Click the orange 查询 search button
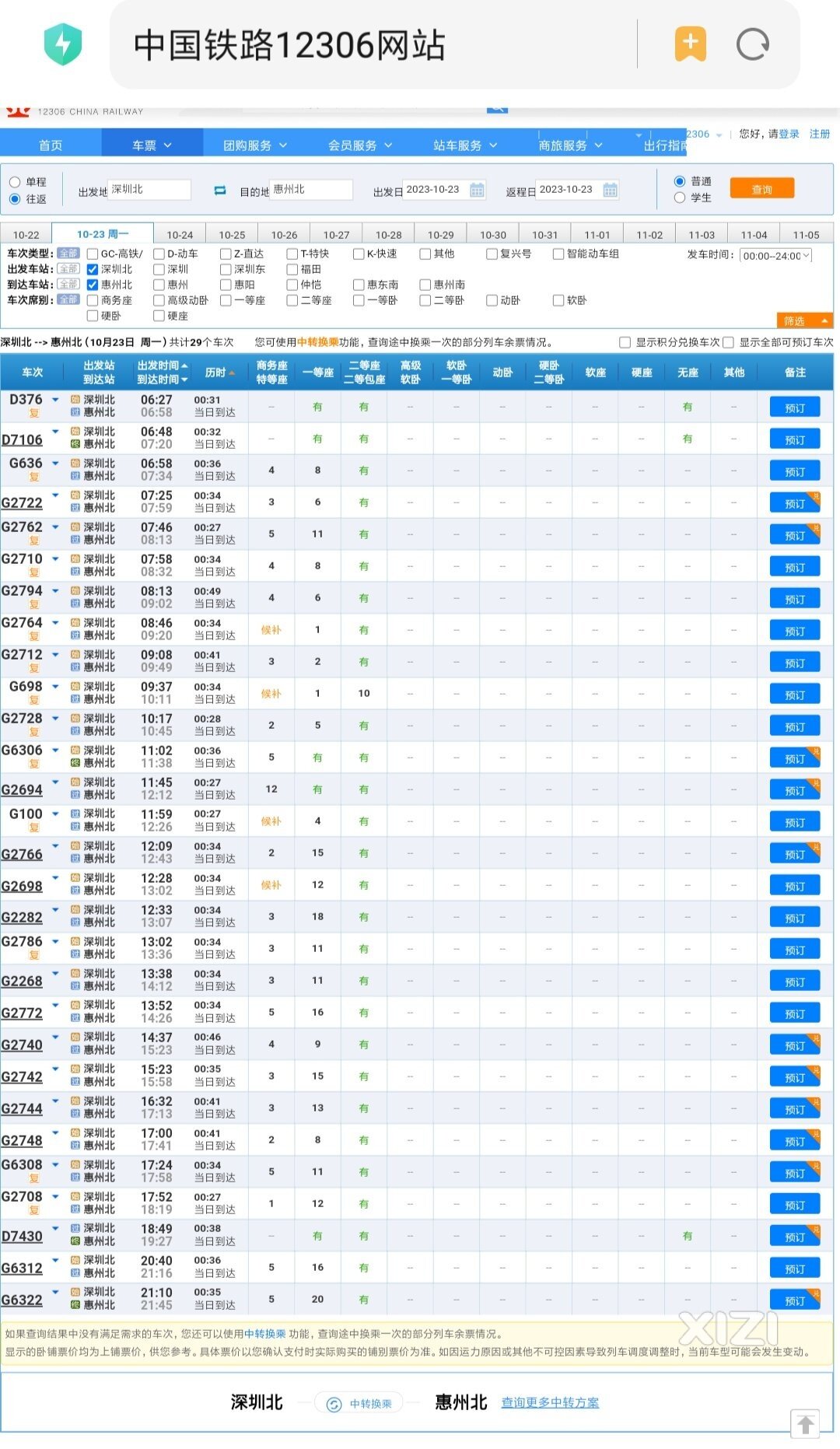The width and height of the screenshot is (840, 1449). tap(762, 189)
